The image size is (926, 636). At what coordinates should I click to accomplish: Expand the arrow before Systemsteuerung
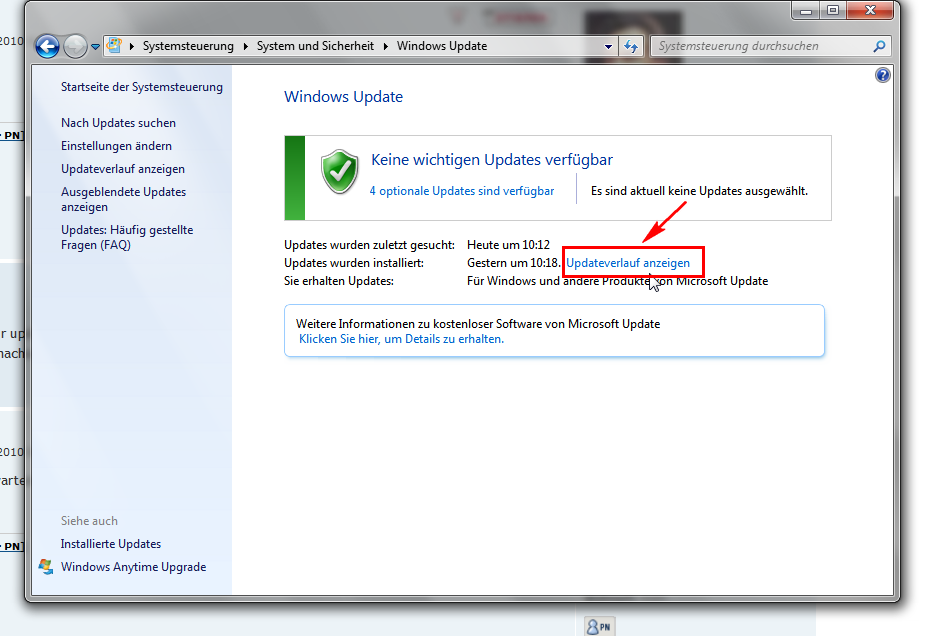(x=131, y=46)
